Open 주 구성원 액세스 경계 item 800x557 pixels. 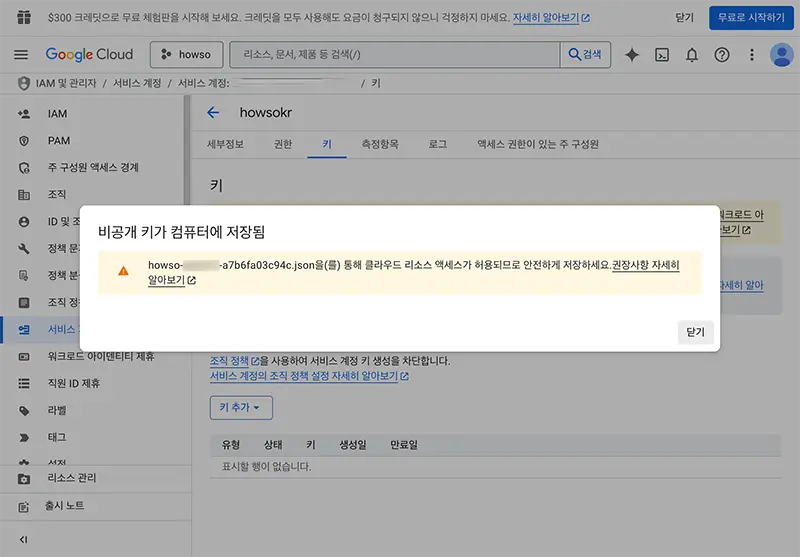coord(95,167)
